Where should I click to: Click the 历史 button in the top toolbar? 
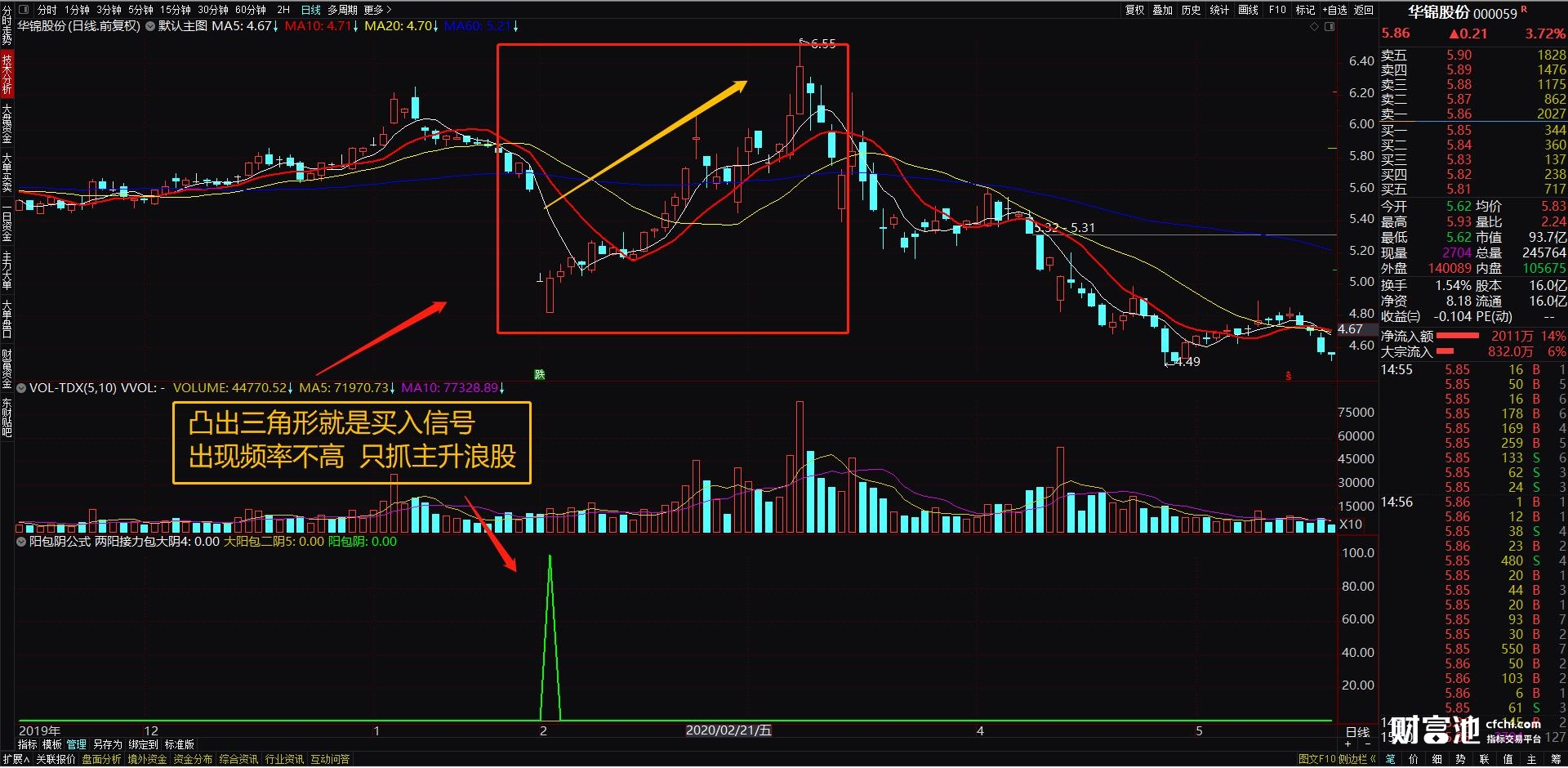tap(1191, 10)
